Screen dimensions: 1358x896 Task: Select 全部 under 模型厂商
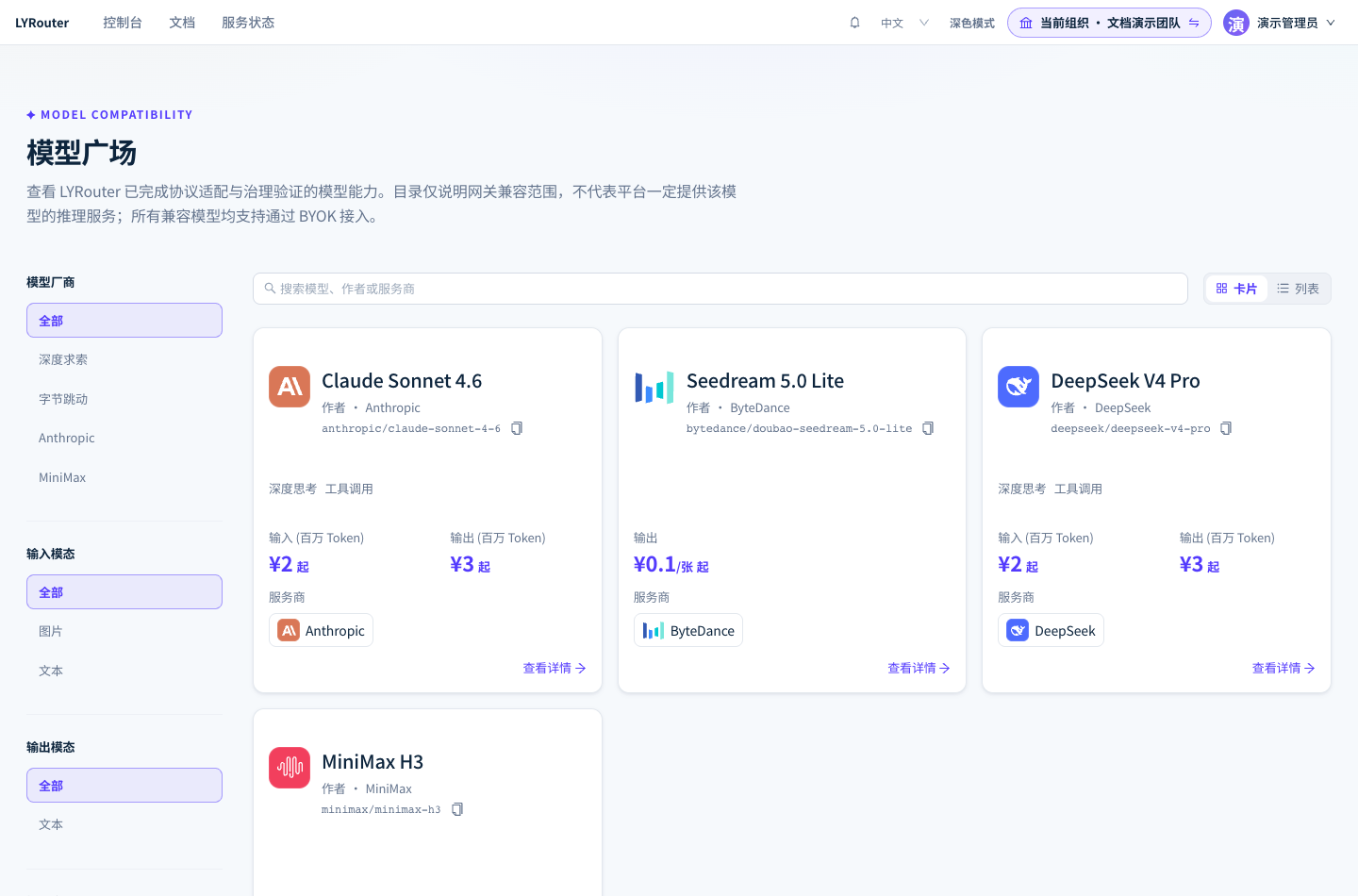click(x=124, y=321)
